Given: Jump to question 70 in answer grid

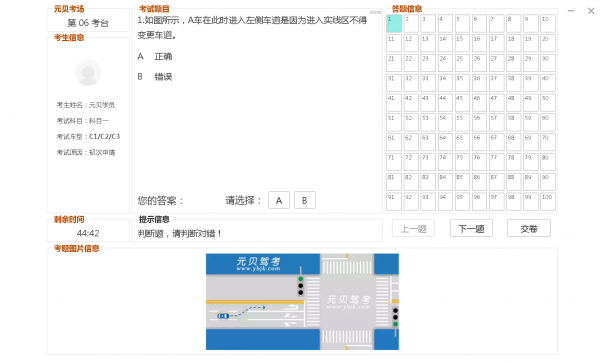Looking at the screenshot, I should click(548, 142).
